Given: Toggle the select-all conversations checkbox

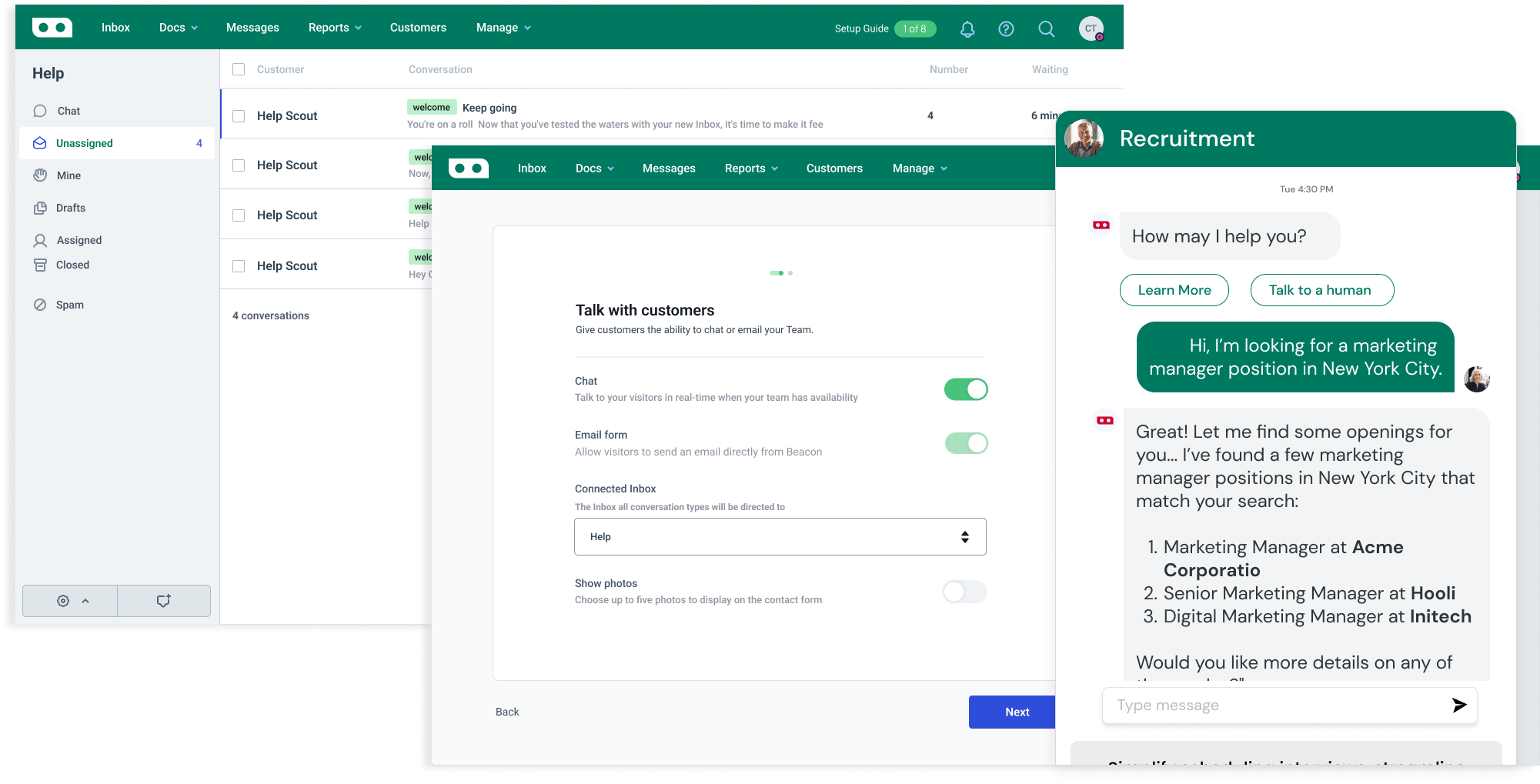Looking at the screenshot, I should [239, 69].
